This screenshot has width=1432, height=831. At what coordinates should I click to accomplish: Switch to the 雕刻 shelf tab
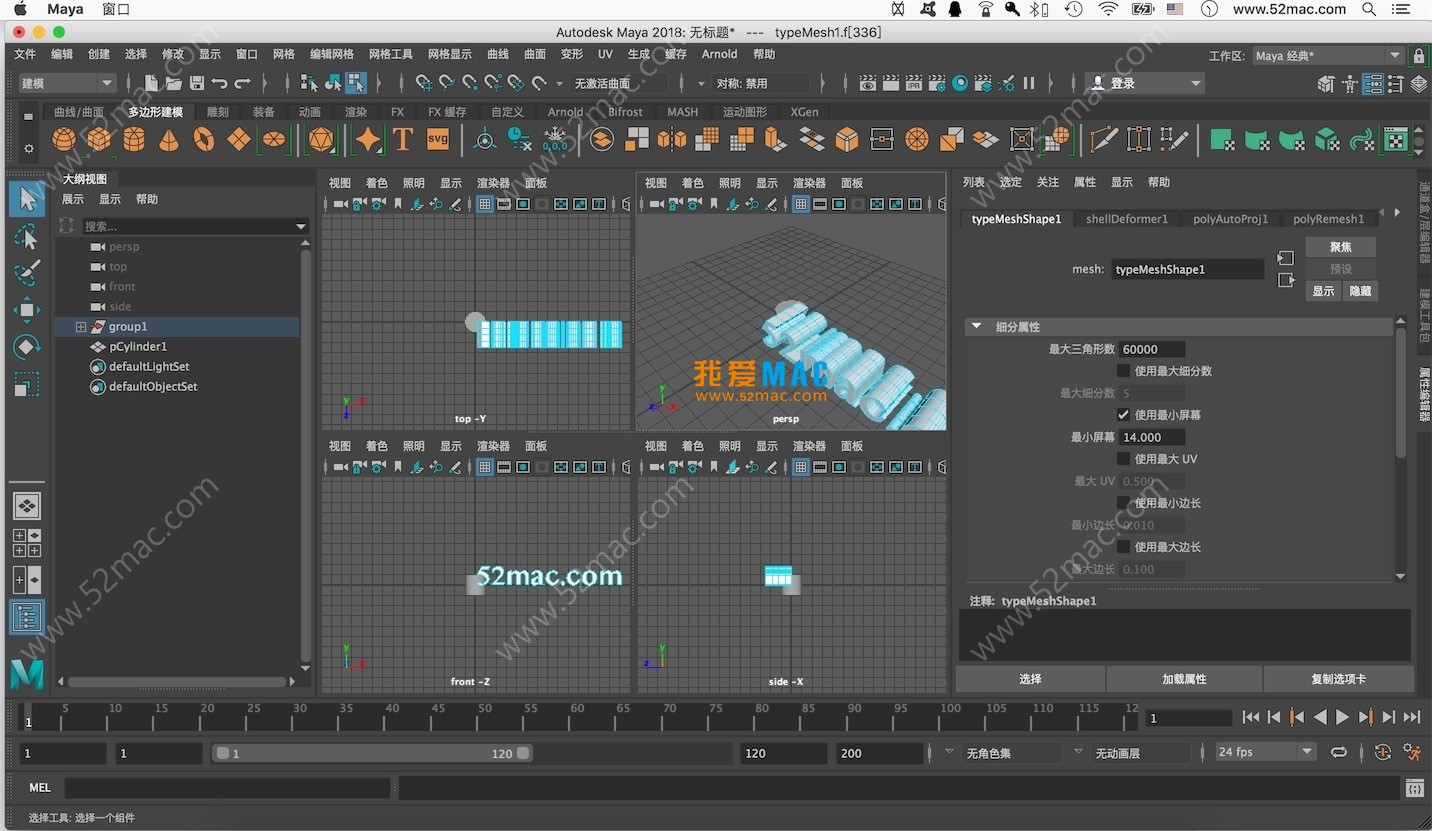218,112
